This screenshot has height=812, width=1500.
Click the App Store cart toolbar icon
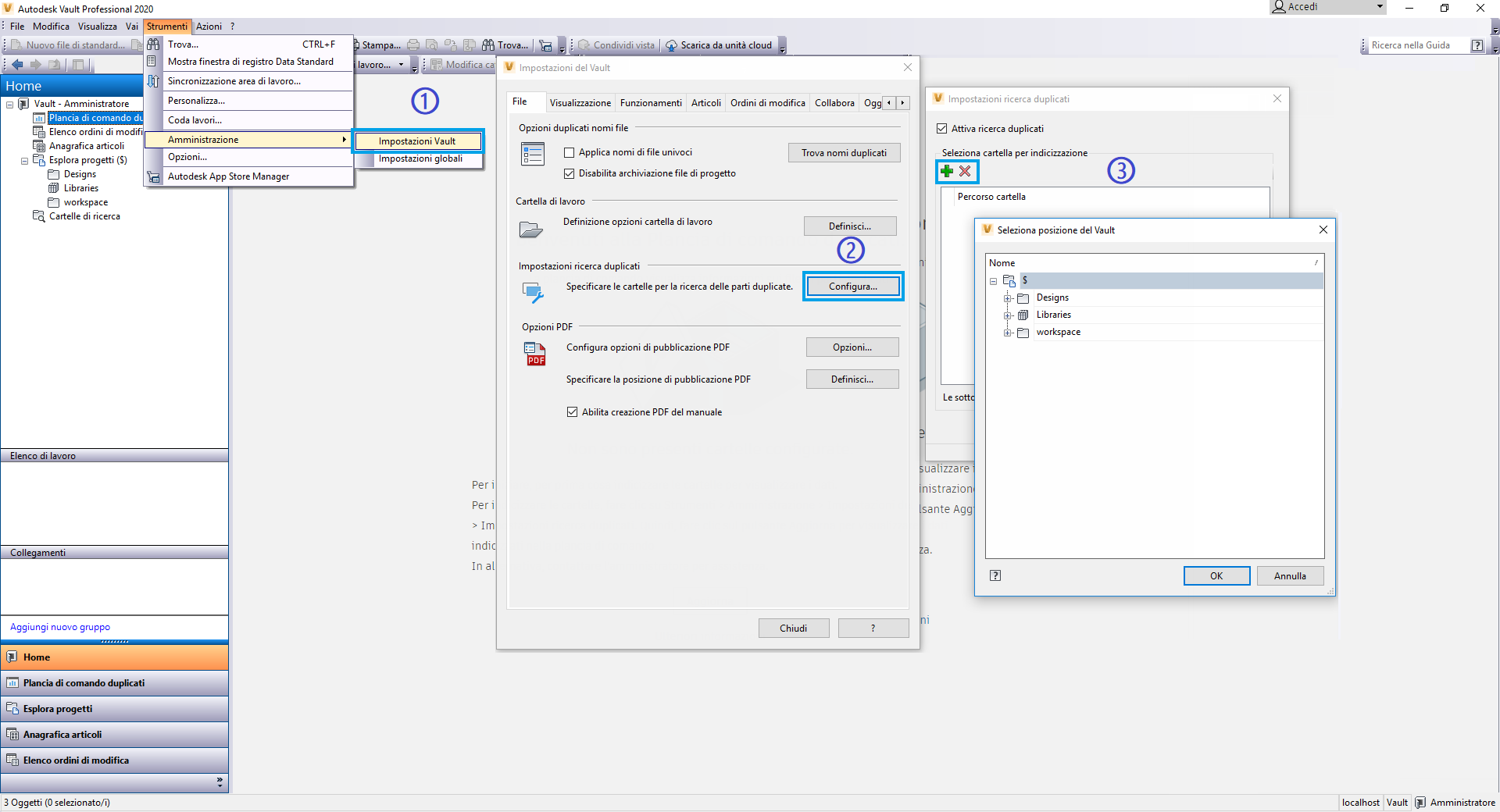point(545,45)
